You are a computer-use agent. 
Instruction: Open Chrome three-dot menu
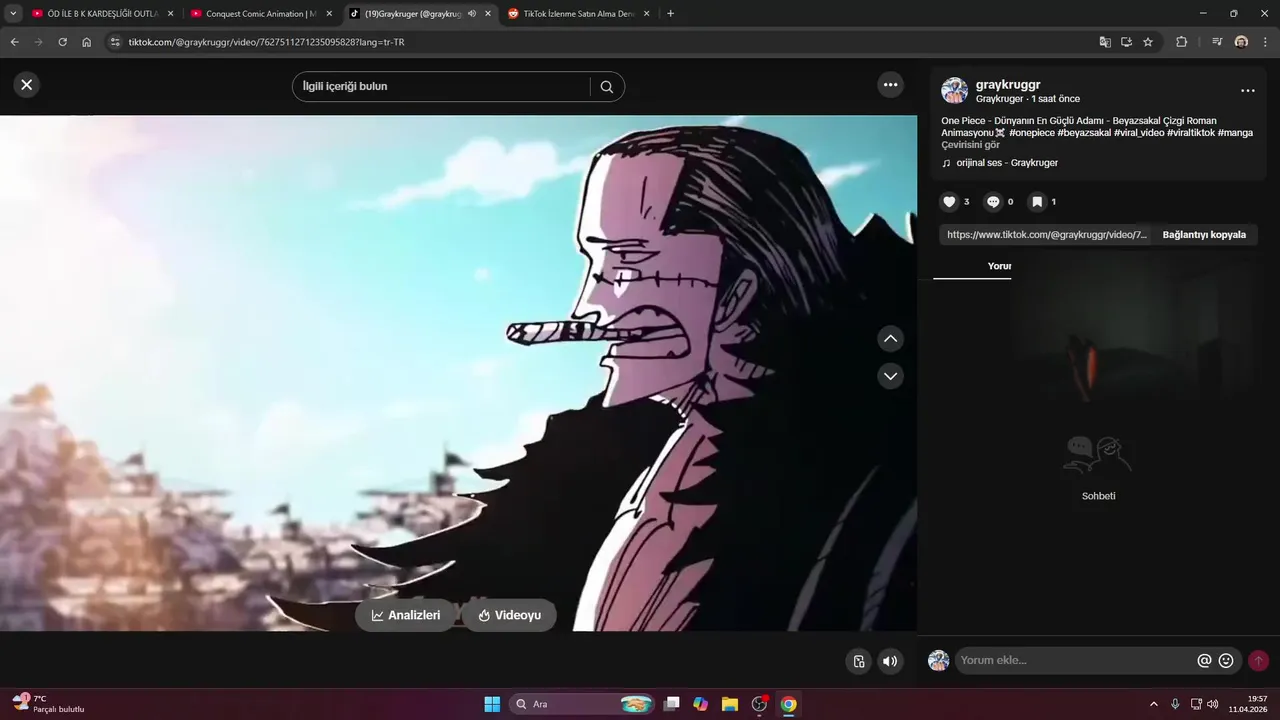pyautogui.click(x=1265, y=42)
